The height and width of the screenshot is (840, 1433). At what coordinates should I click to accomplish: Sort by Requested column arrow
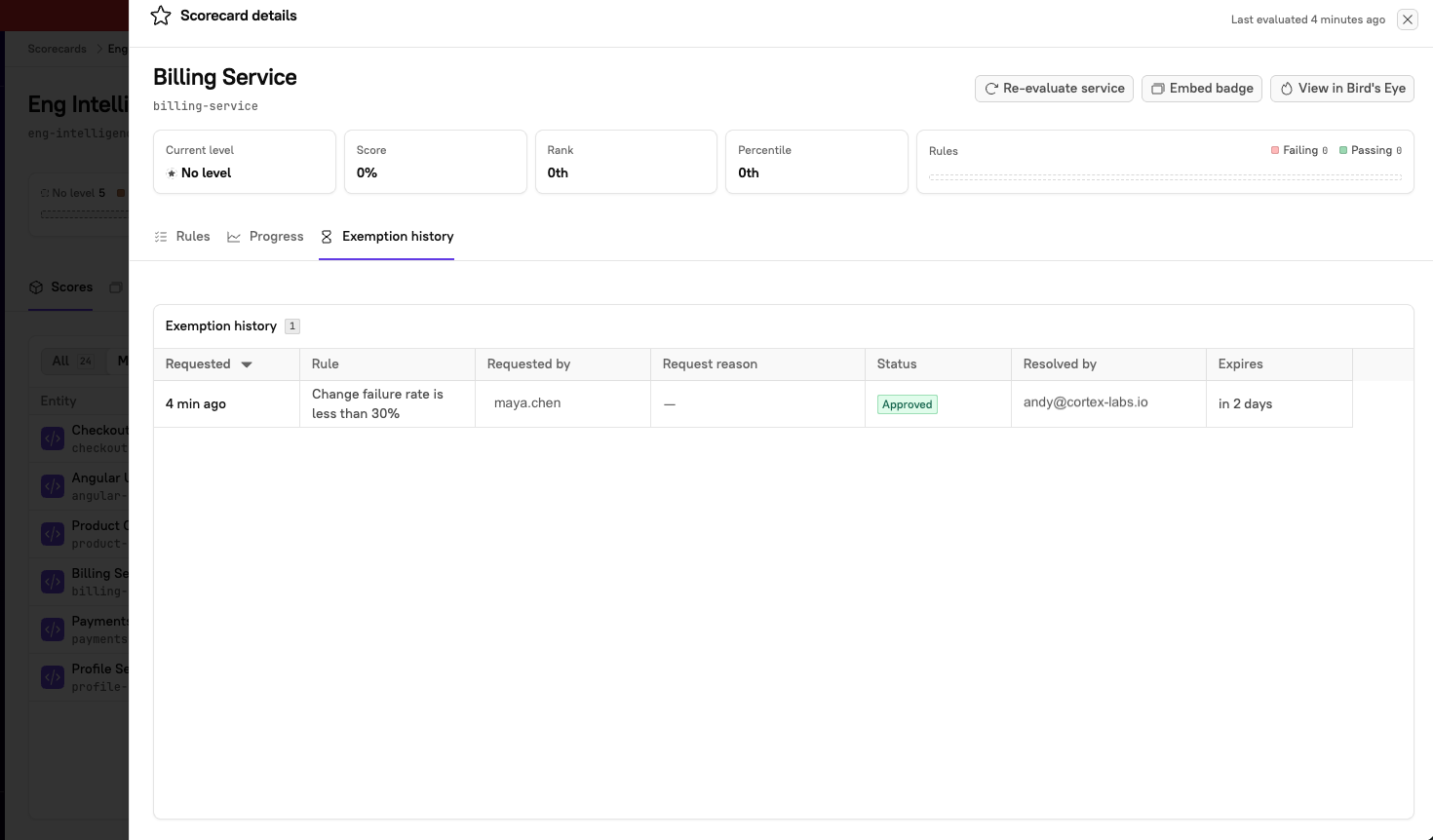pyautogui.click(x=247, y=364)
